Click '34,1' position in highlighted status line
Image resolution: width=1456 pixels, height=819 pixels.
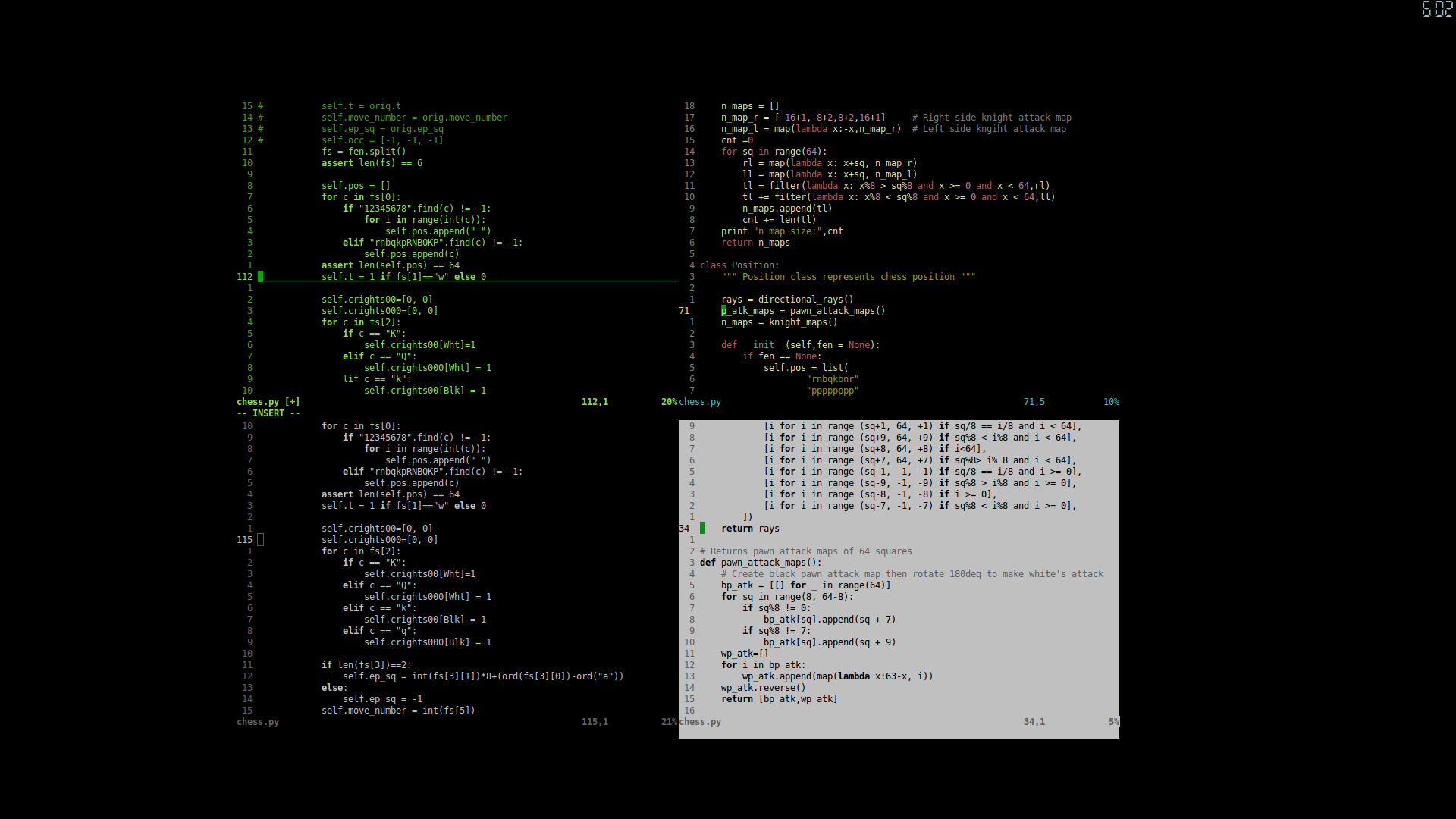[1034, 722]
